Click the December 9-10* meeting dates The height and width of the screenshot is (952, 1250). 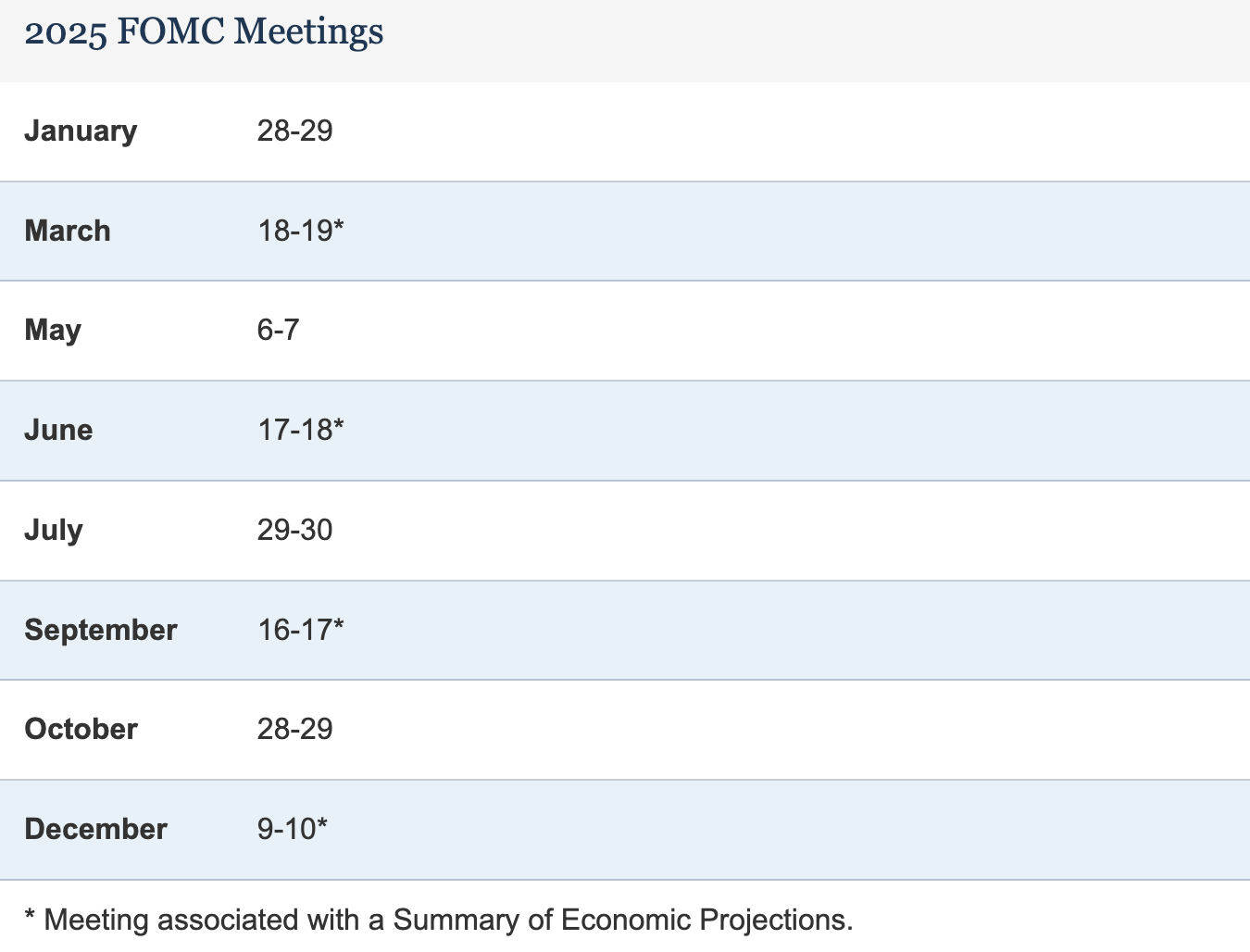click(x=292, y=829)
